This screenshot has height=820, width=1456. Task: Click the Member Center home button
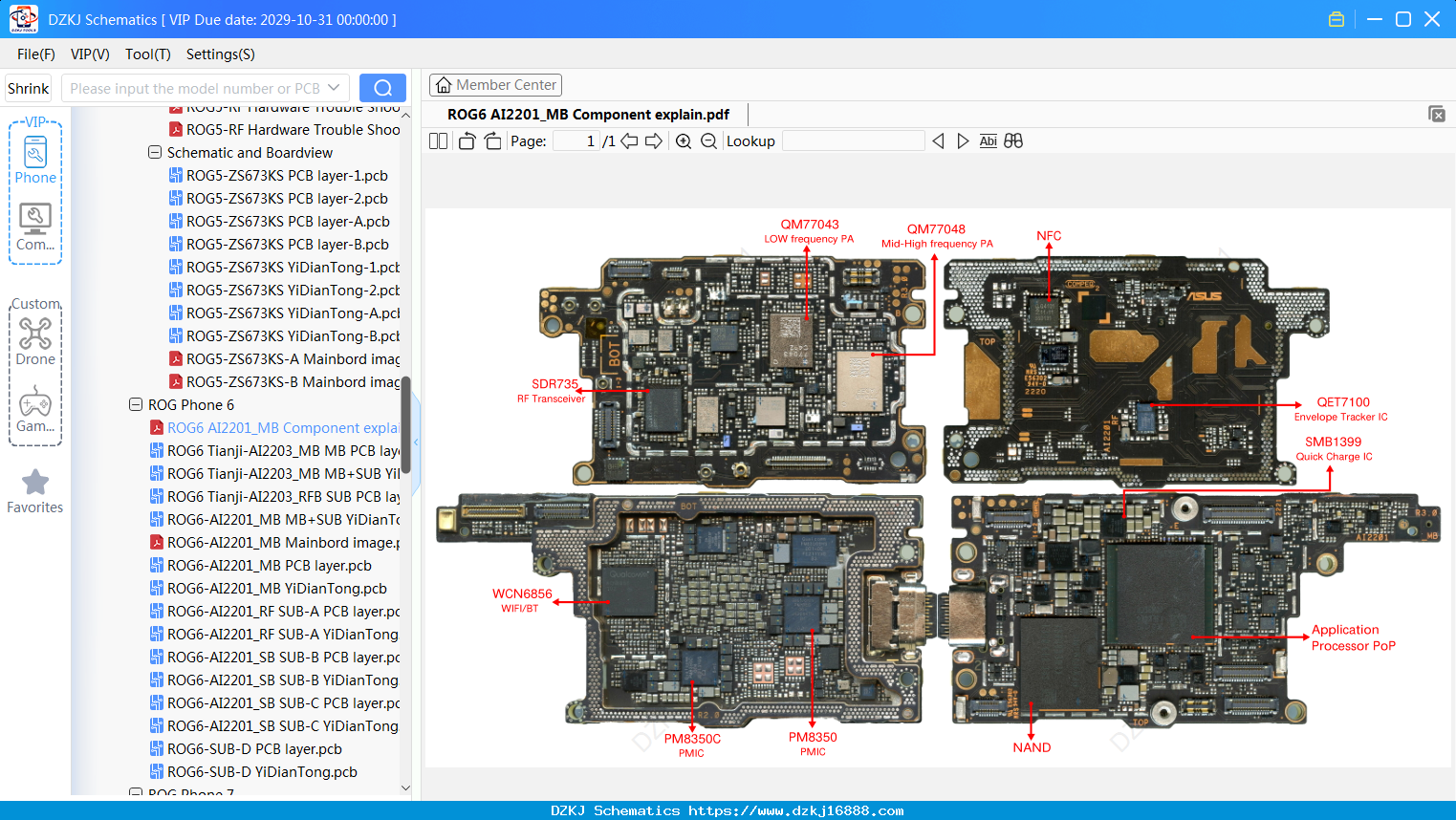pos(495,85)
